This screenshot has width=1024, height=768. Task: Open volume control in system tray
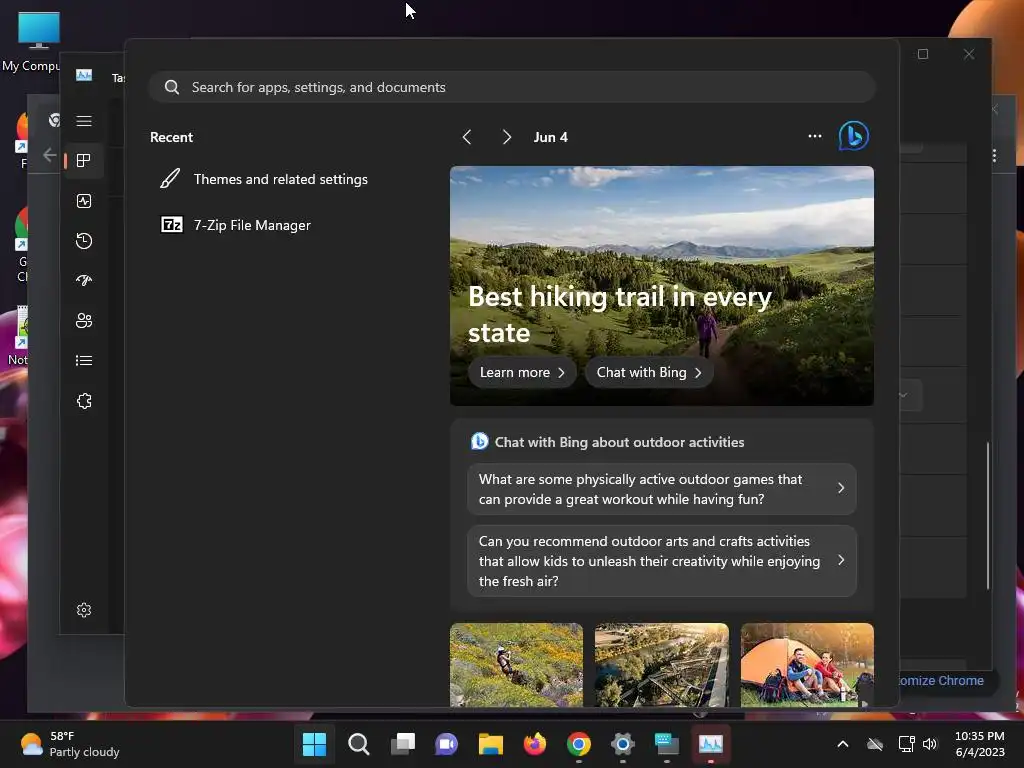[930, 744]
